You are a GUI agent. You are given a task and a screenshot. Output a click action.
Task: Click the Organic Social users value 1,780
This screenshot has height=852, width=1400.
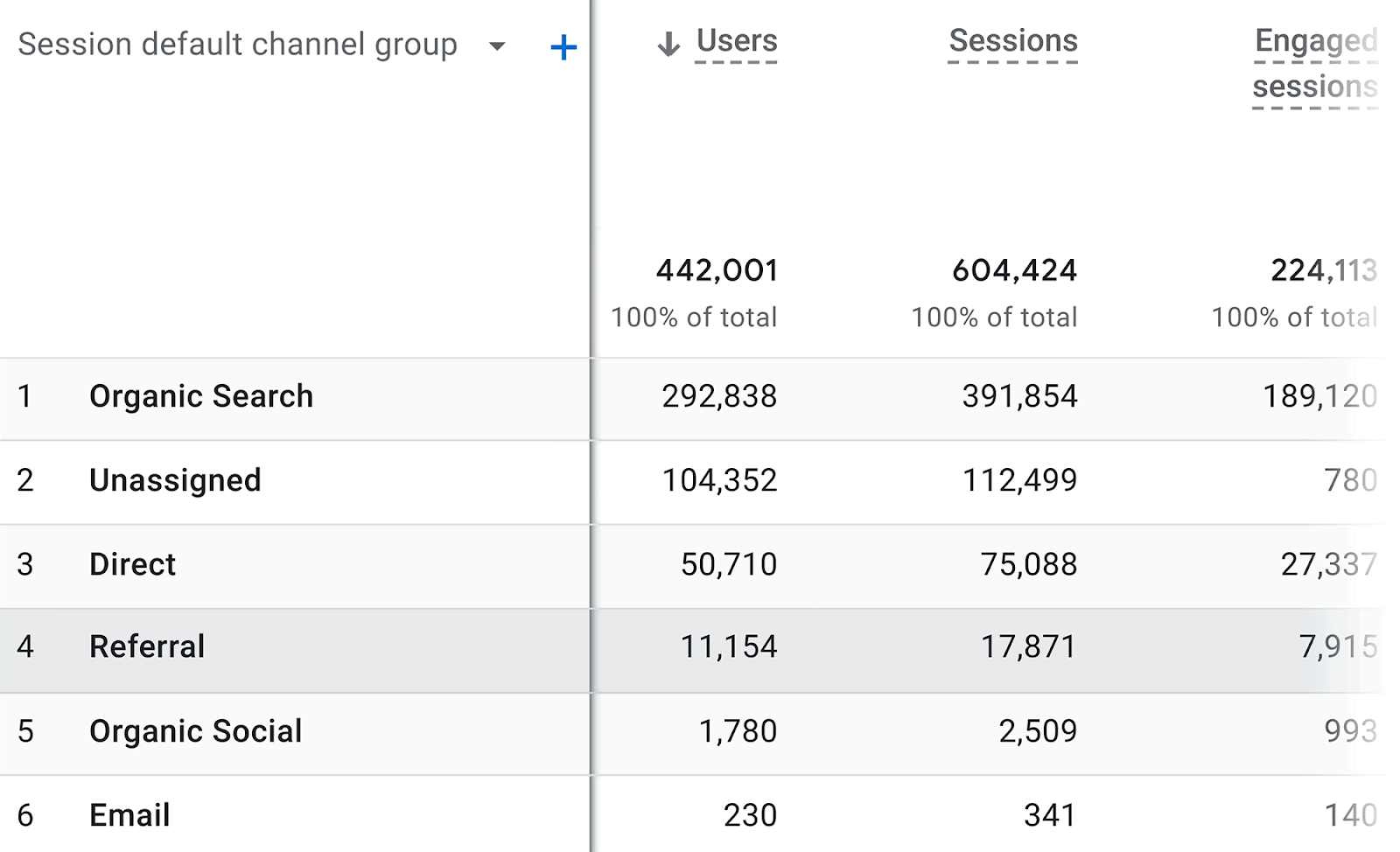(x=738, y=731)
